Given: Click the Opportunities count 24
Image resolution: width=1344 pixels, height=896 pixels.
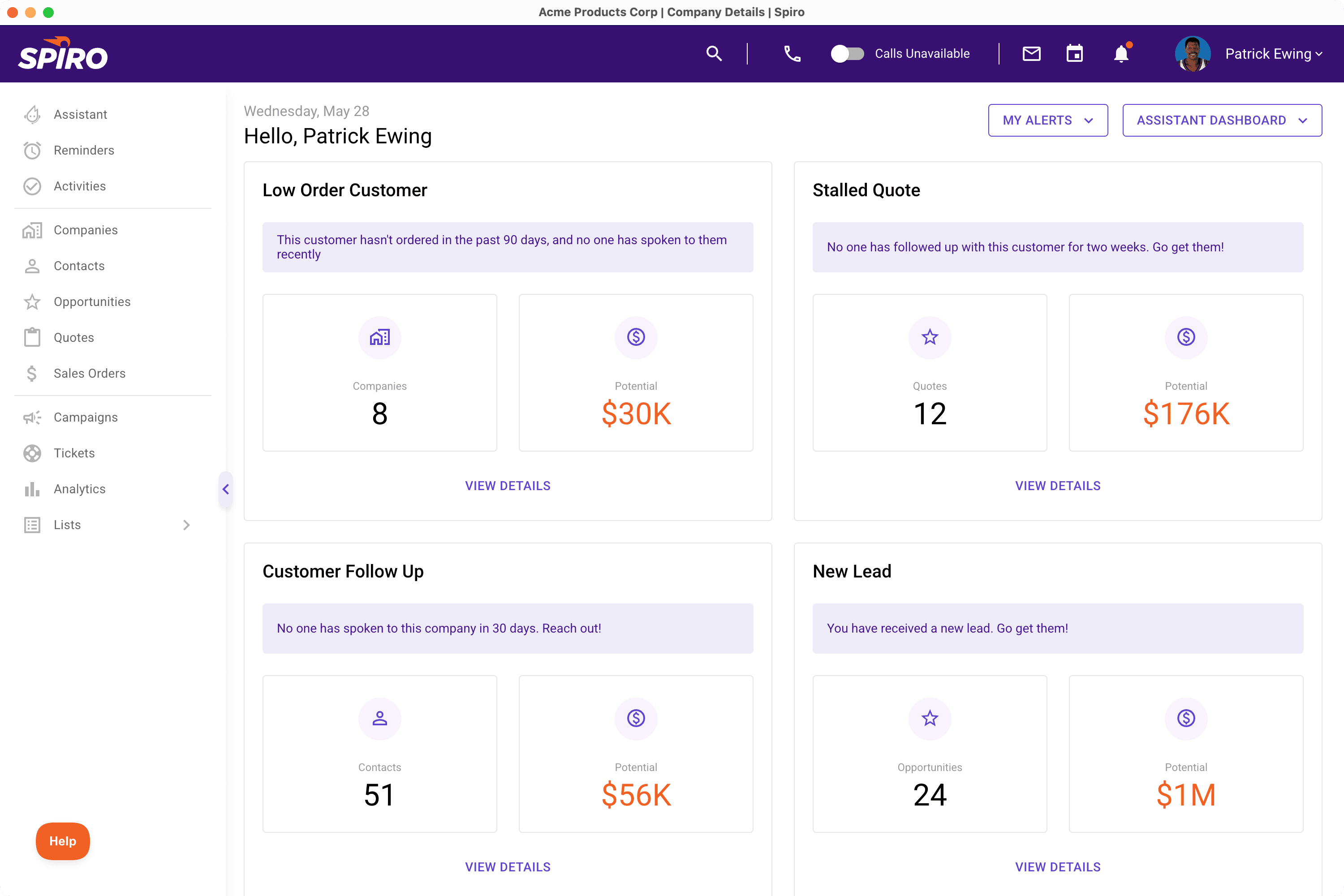Looking at the screenshot, I should [930, 795].
